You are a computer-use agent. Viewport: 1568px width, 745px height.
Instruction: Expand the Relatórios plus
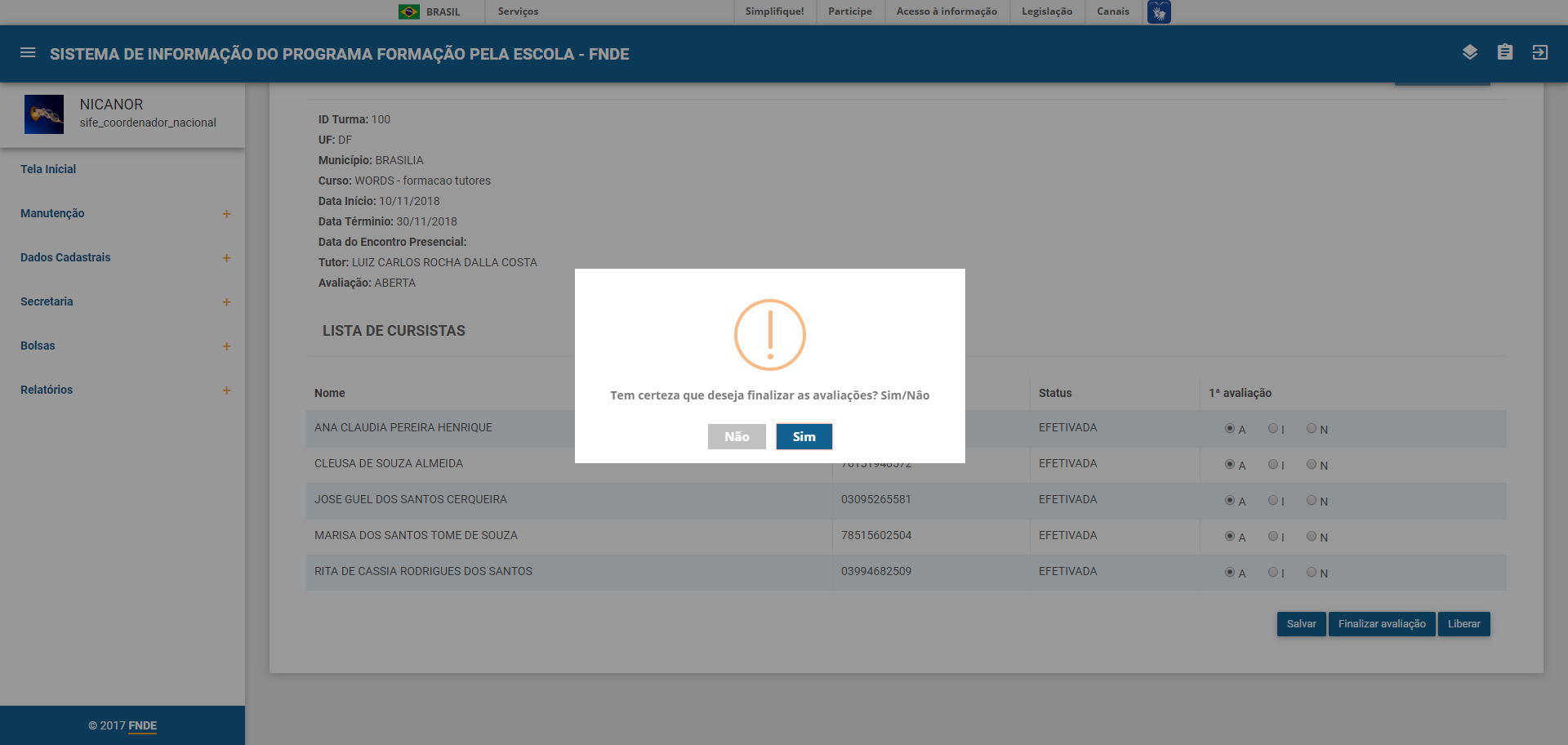tap(227, 390)
